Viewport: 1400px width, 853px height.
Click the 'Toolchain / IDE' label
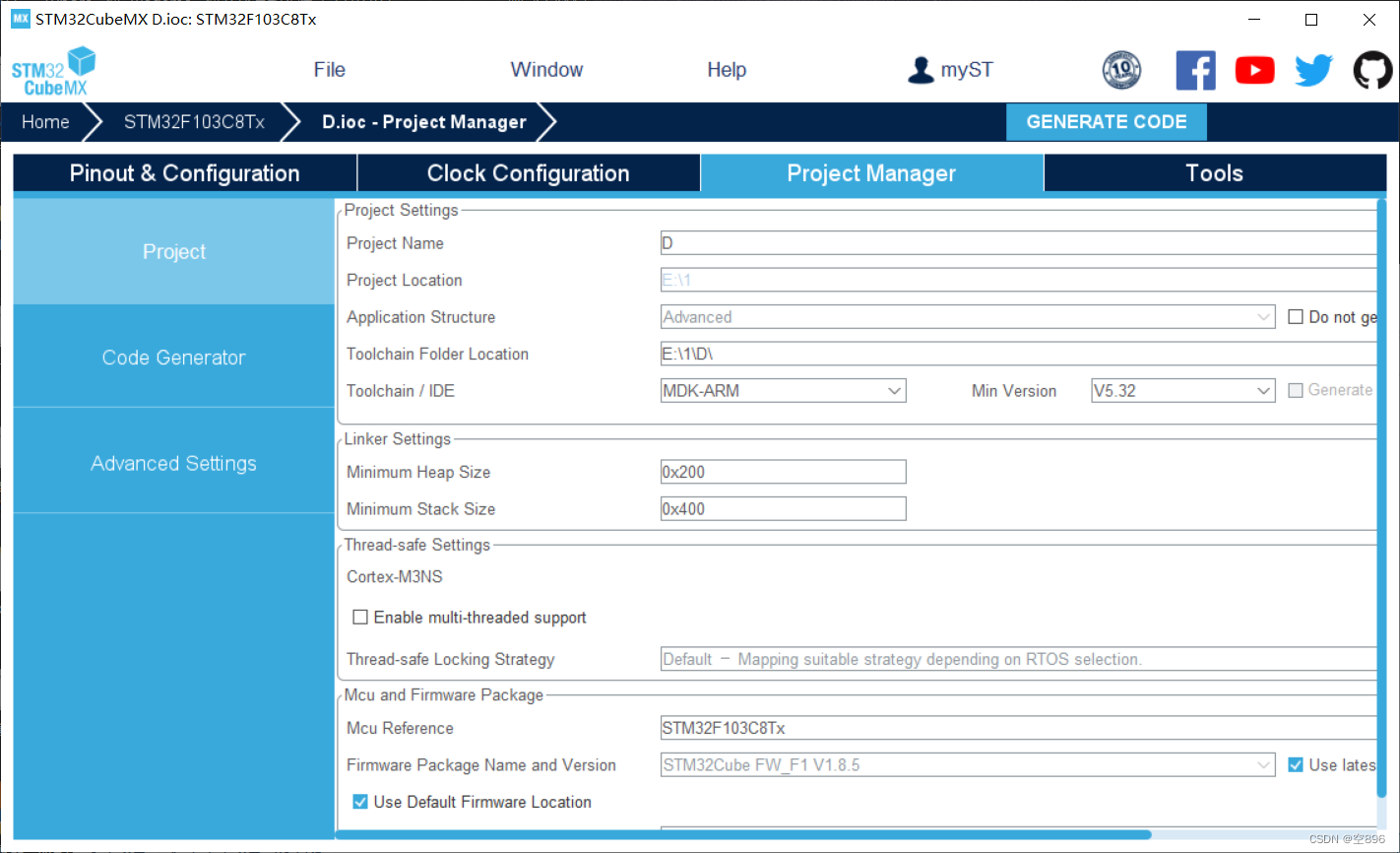[x=401, y=391]
